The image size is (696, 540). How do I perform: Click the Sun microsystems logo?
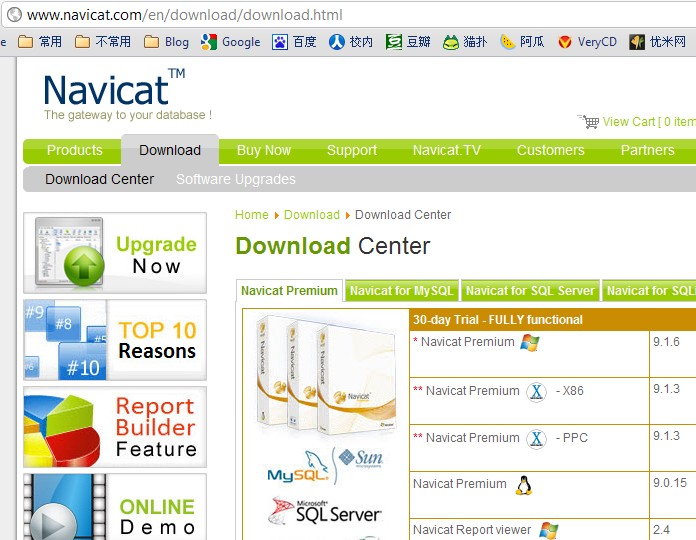tap(360, 457)
